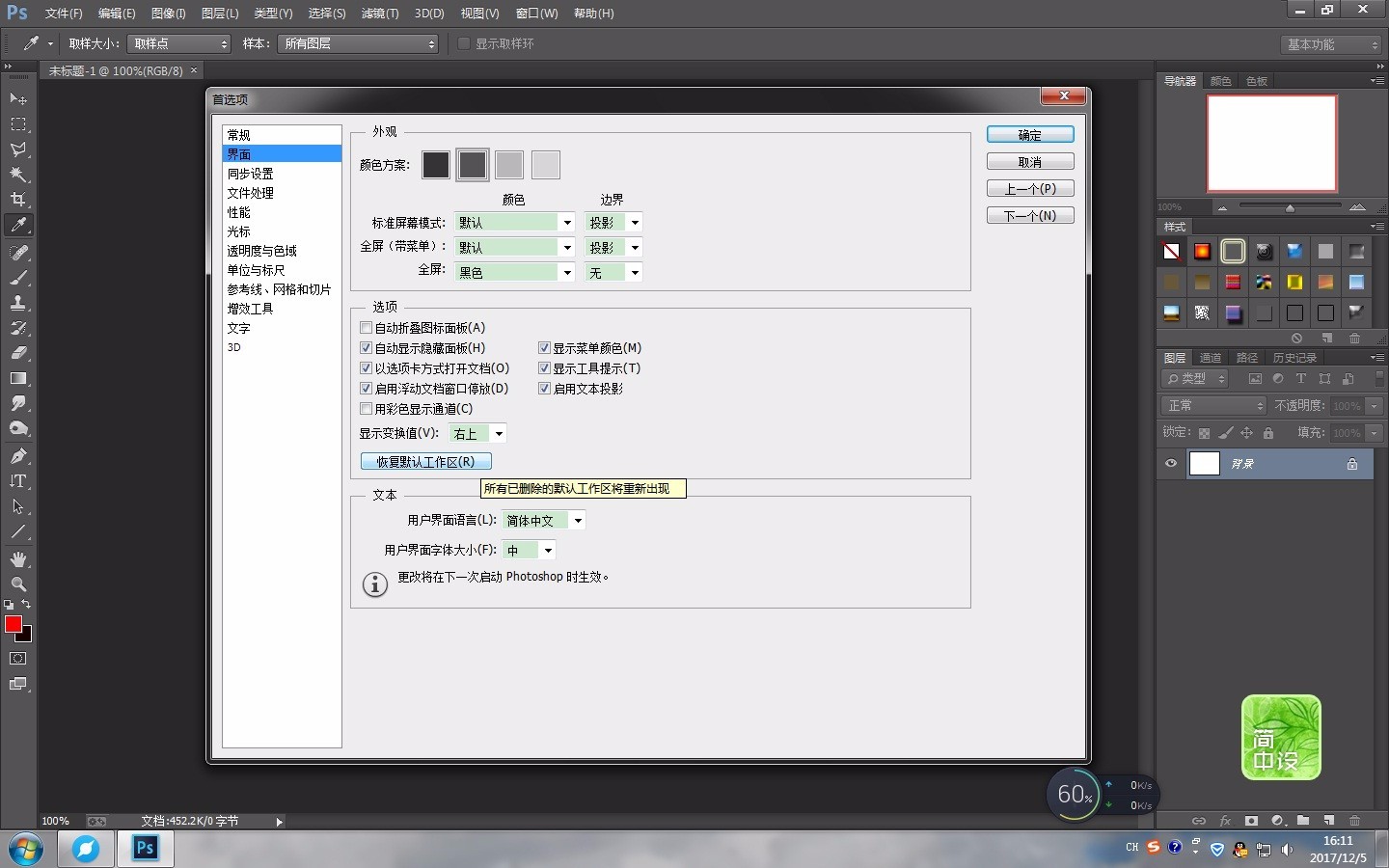Viewport: 1389px width, 868px height.
Task: Enable 用彩色显示通道 checkbox
Action: point(367,409)
